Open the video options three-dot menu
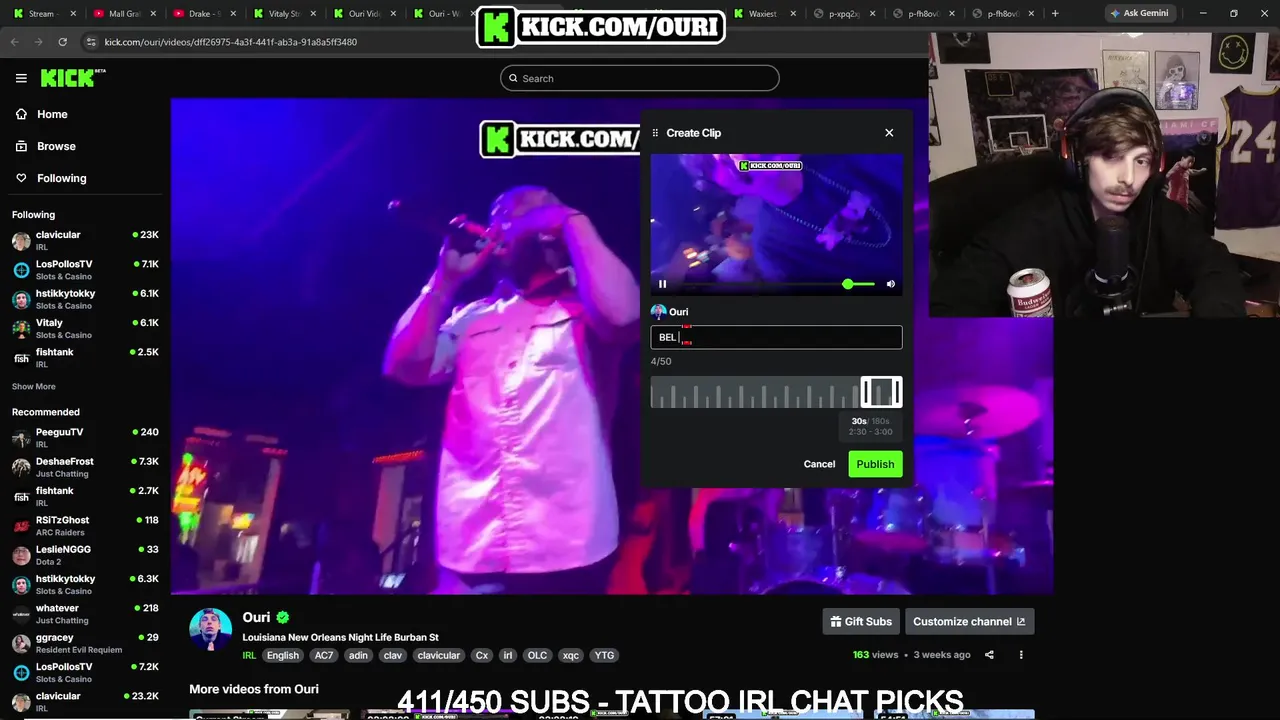The width and height of the screenshot is (1280, 720). point(1021,655)
